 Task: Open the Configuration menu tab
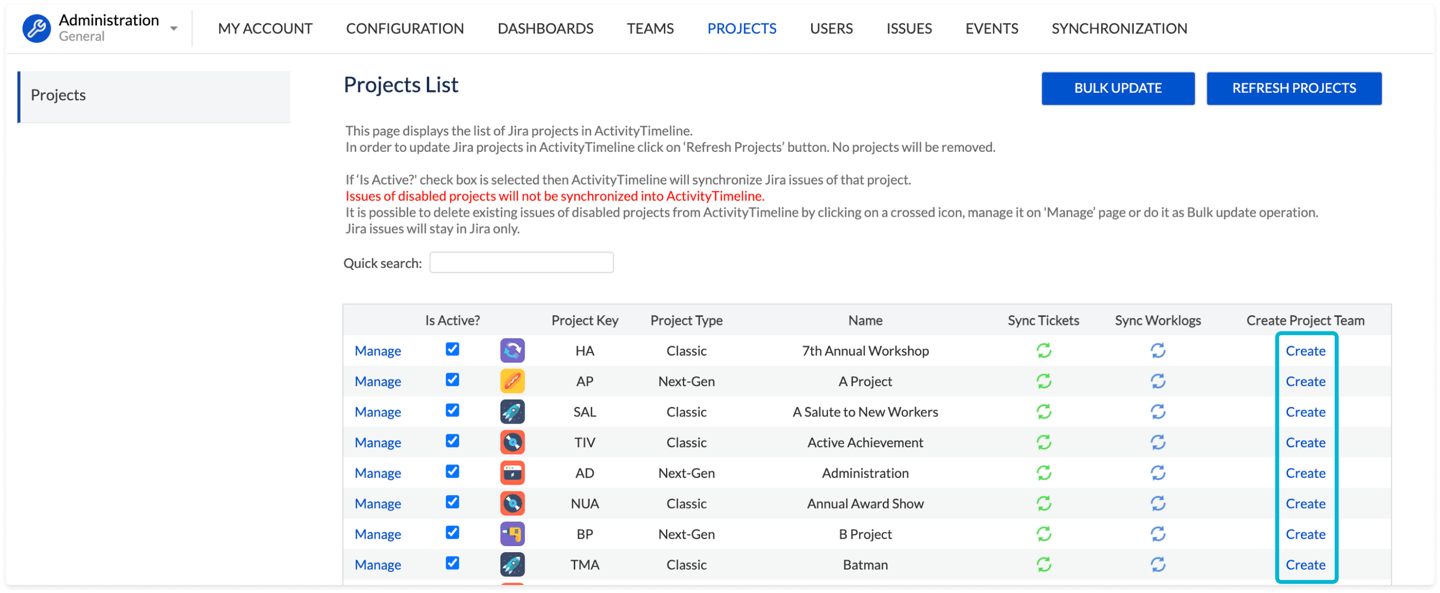click(405, 28)
